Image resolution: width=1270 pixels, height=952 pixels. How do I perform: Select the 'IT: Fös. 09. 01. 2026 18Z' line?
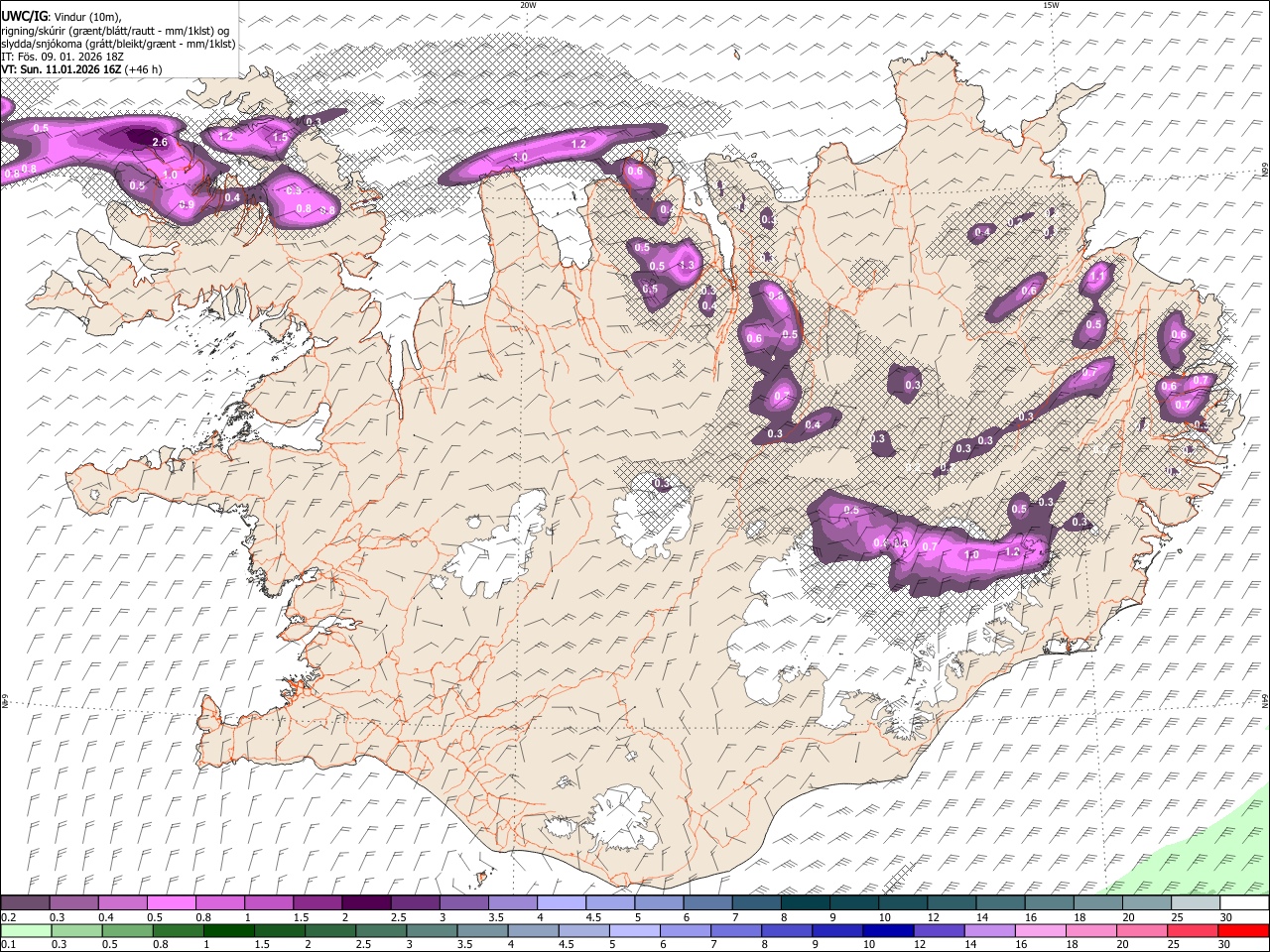(63, 57)
